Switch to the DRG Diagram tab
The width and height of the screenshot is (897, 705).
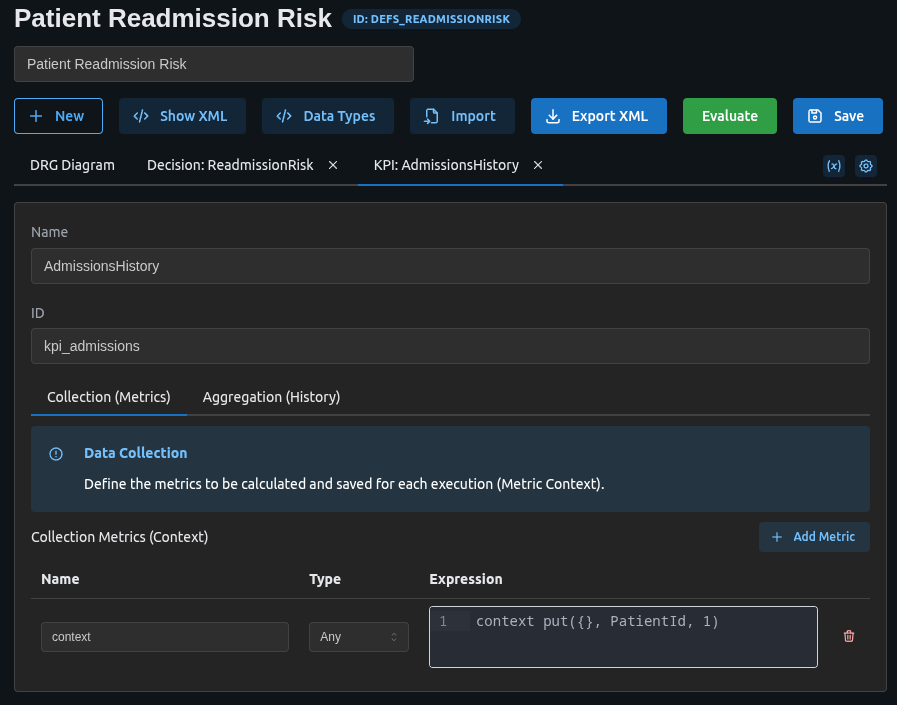click(x=72, y=165)
